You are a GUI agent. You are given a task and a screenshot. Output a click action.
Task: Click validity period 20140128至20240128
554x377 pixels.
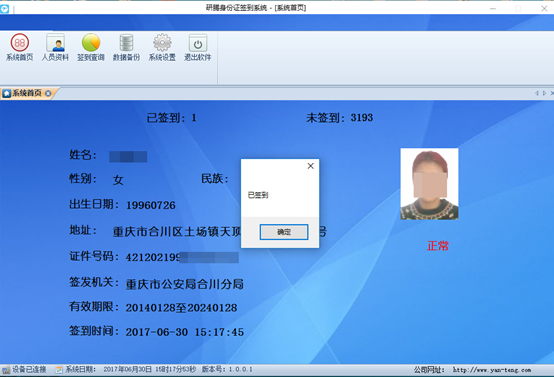[181, 308]
